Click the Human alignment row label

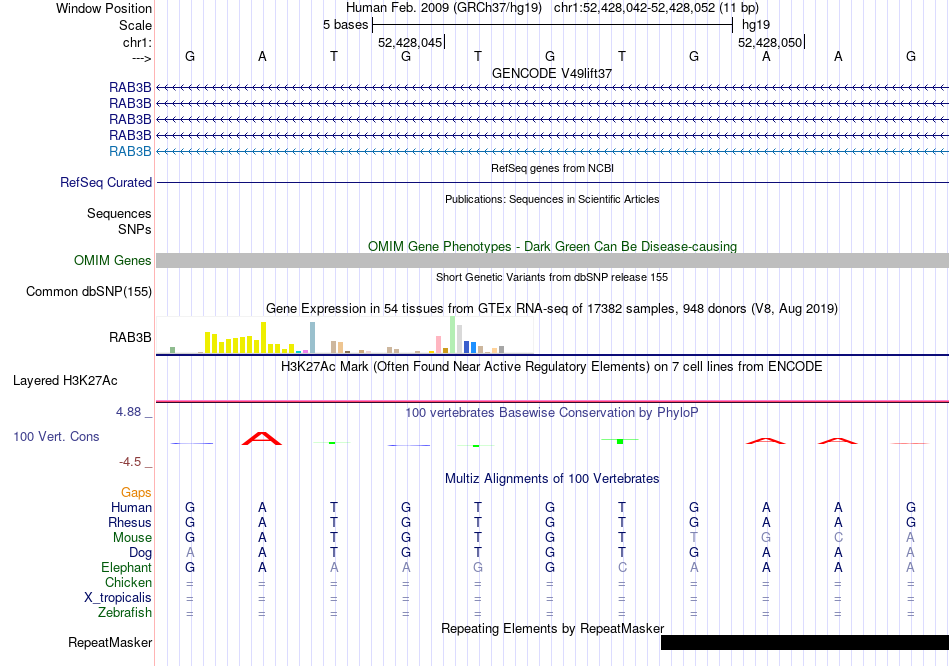131,507
